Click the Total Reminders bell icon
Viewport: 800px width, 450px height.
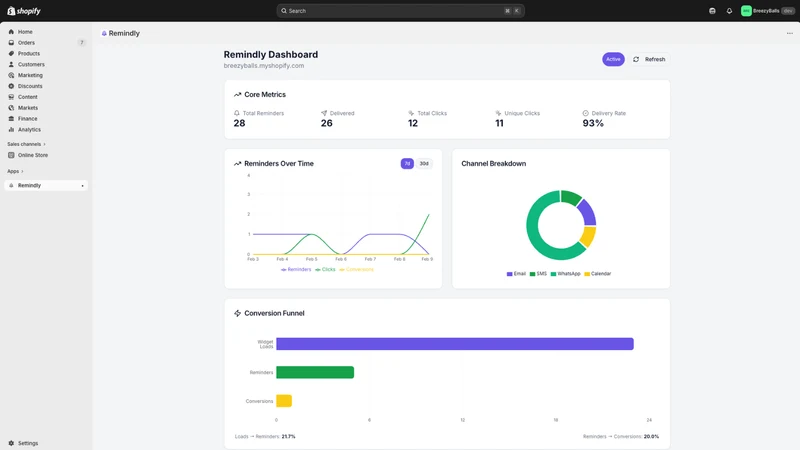coord(237,113)
